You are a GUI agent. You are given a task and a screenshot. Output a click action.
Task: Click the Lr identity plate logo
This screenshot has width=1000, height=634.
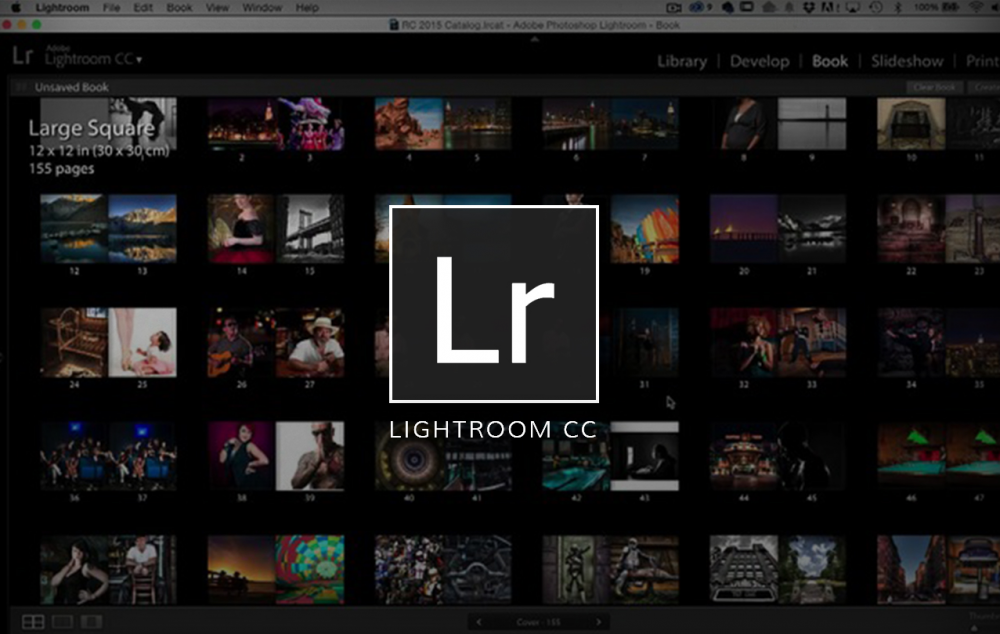click(22, 56)
